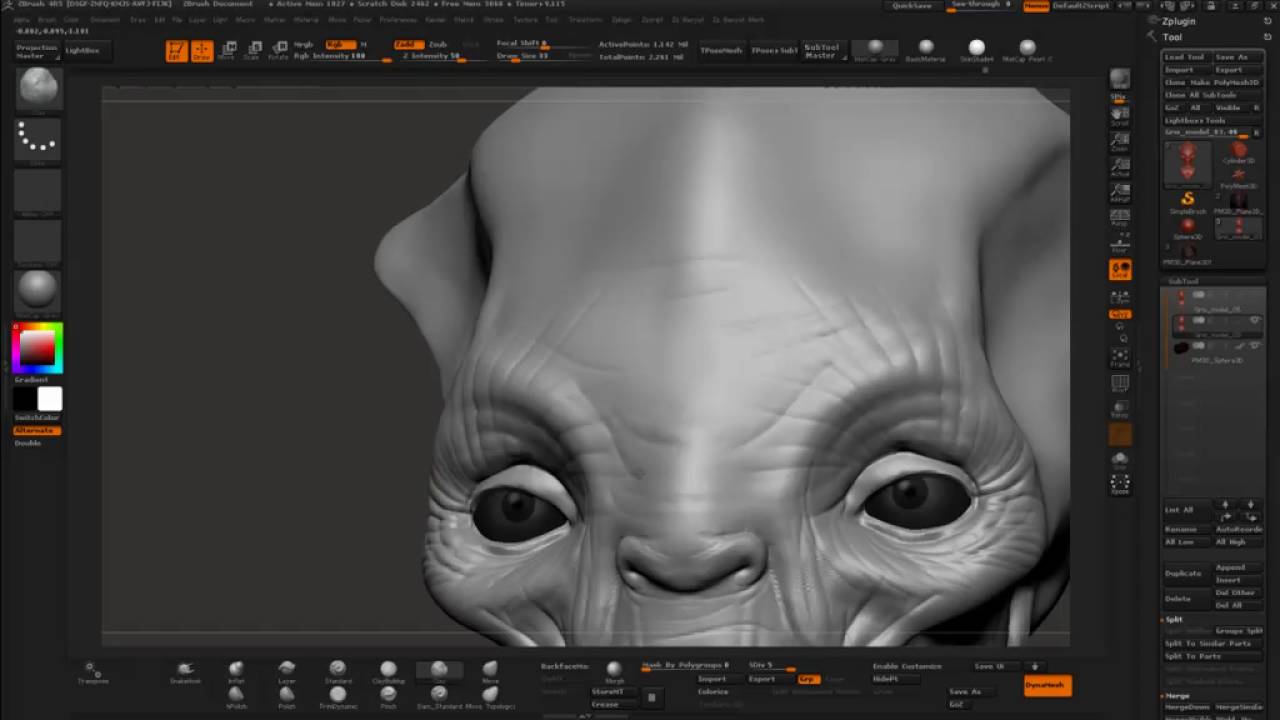1280x720 pixels.
Task: Click the Zoom canvas icon
Action: click(x=1120, y=141)
